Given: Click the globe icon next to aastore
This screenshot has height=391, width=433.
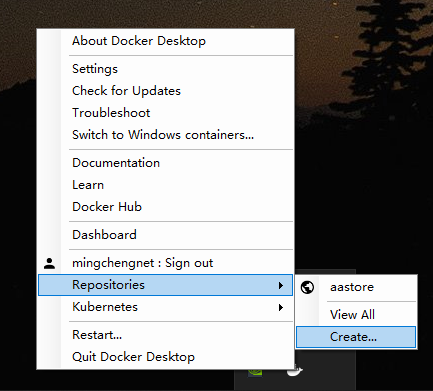Looking at the screenshot, I should 307,287.
